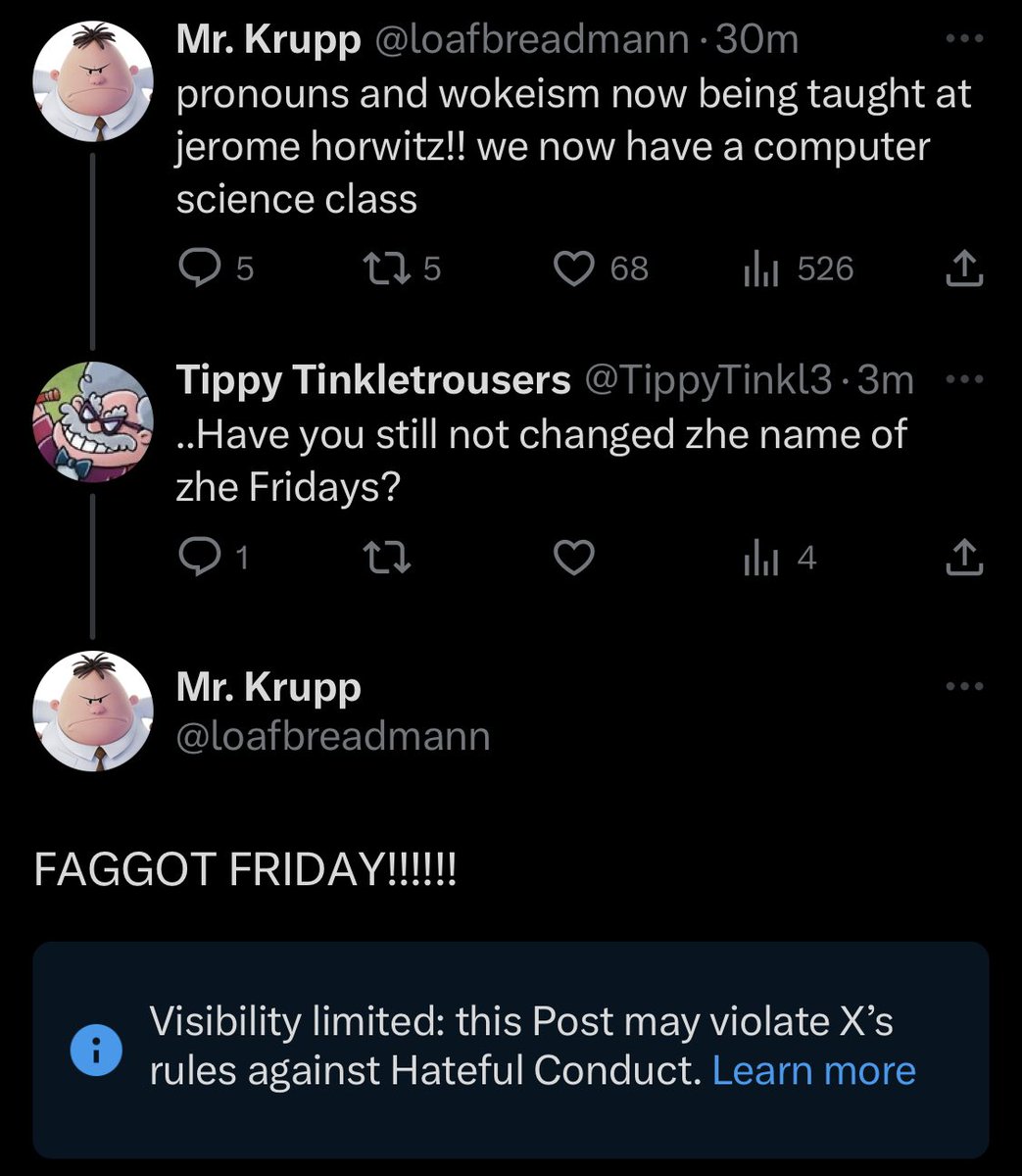This screenshot has height=1176, width=1022.
Task: Open Learn more about Hateful Conduct
Action: click(813, 1071)
